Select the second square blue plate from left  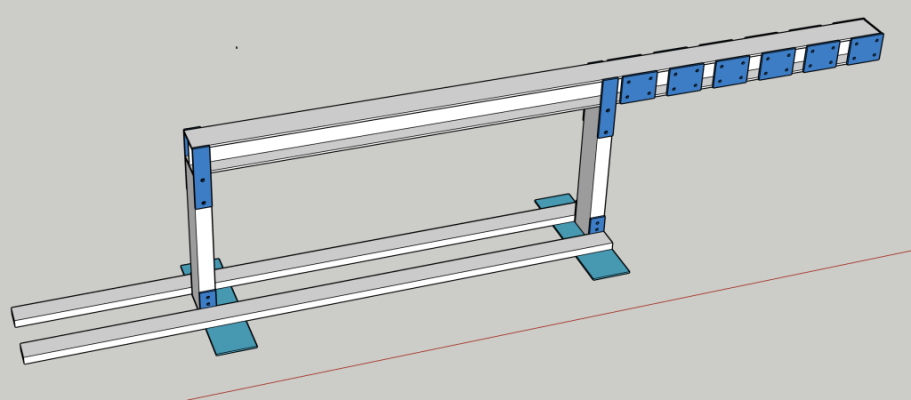point(686,80)
